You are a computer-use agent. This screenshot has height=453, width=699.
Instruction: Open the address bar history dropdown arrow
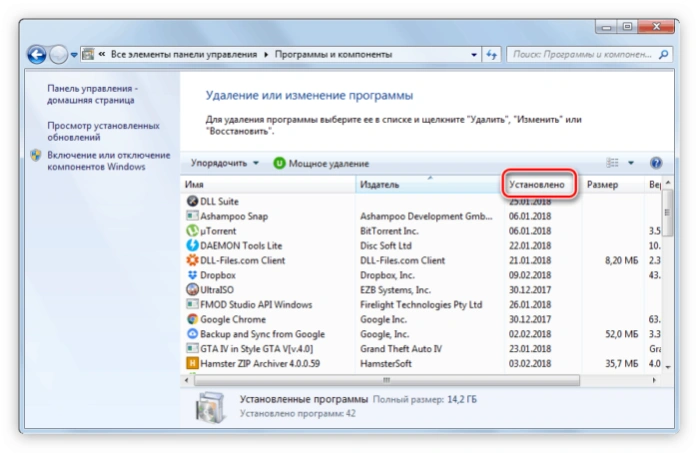click(x=474, y=55)
